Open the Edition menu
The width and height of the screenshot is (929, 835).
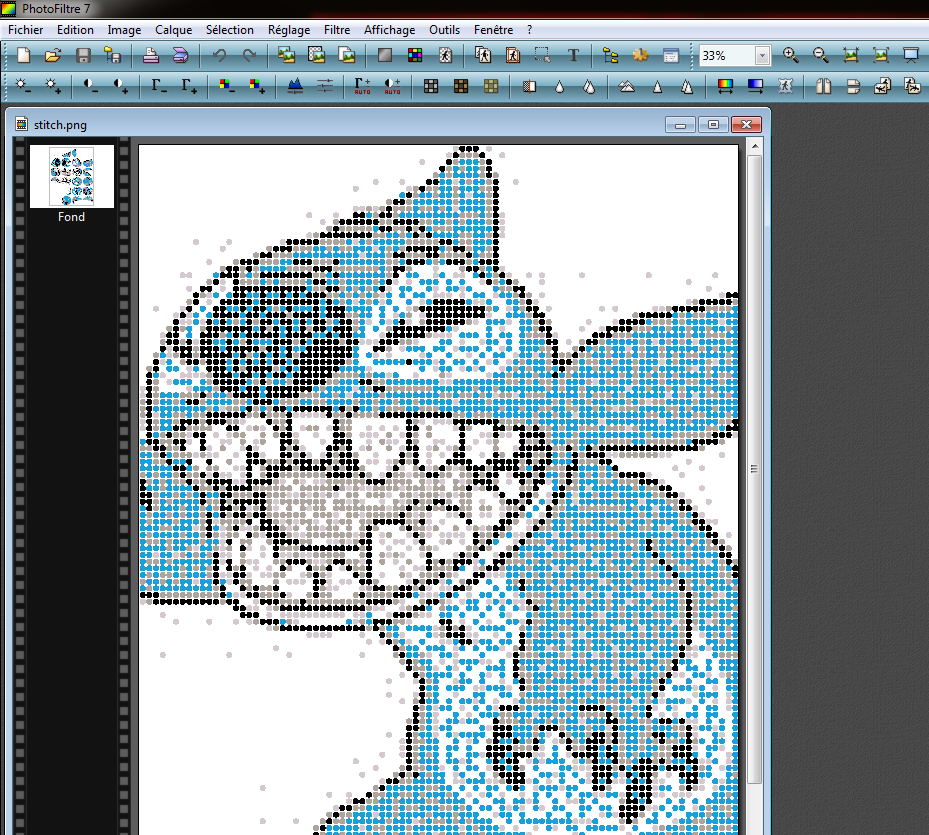click(75, 30)
